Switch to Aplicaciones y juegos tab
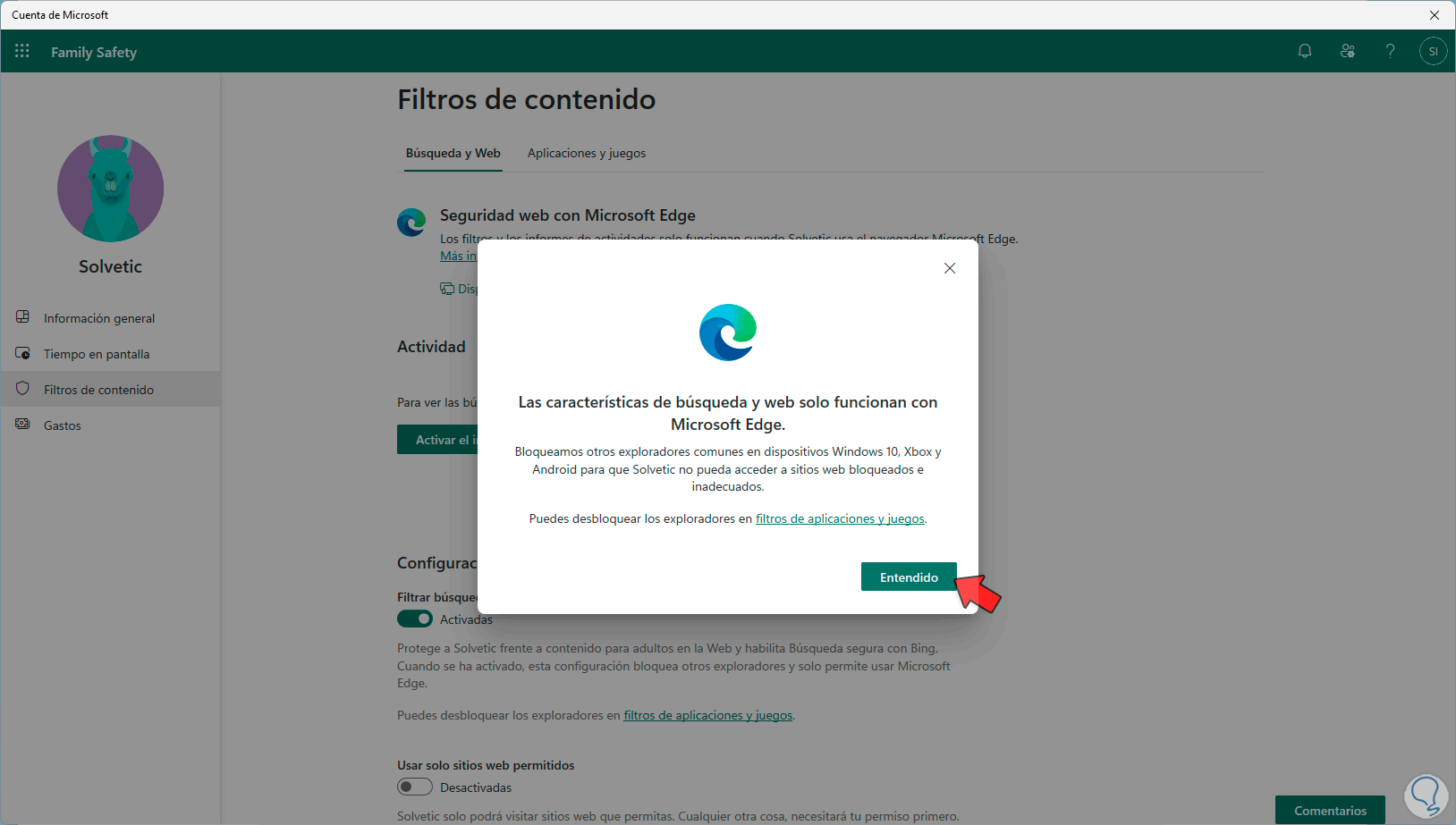The image size is (1456, 825). coord(587,153)
